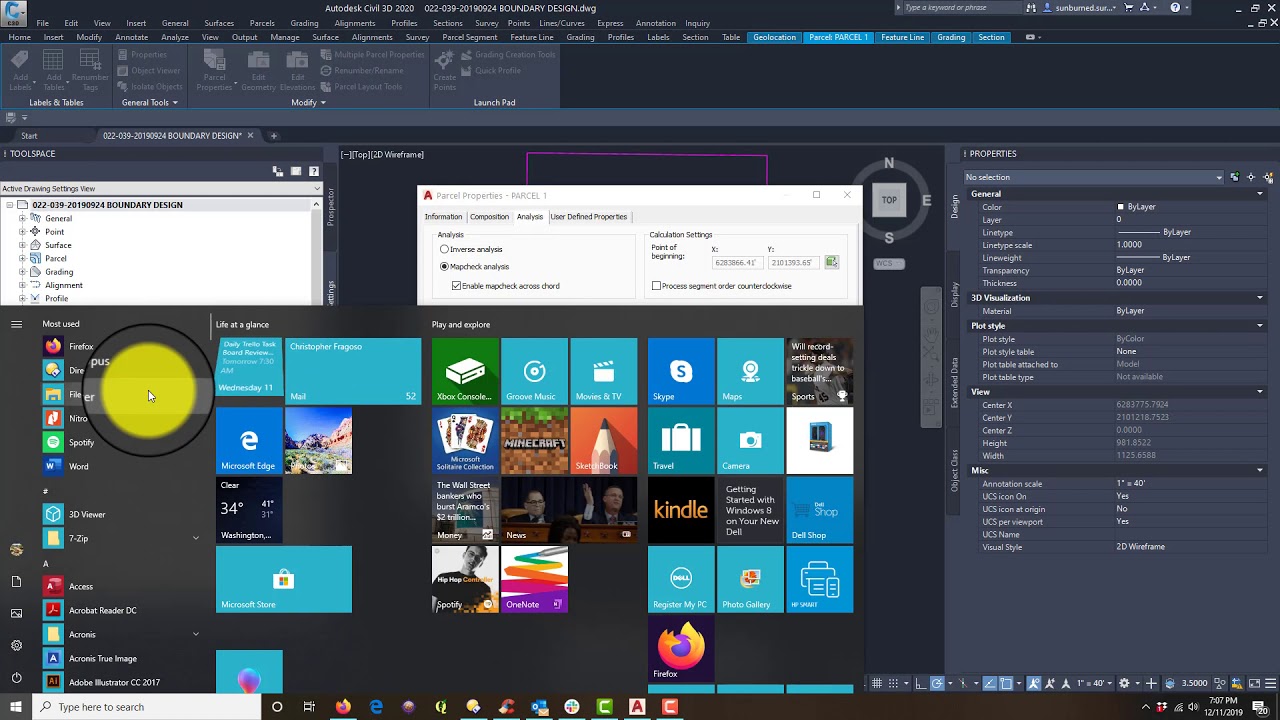1280x720 pixels.
Task: Open the Microsoft Store tile
Action: coord(284,579)
